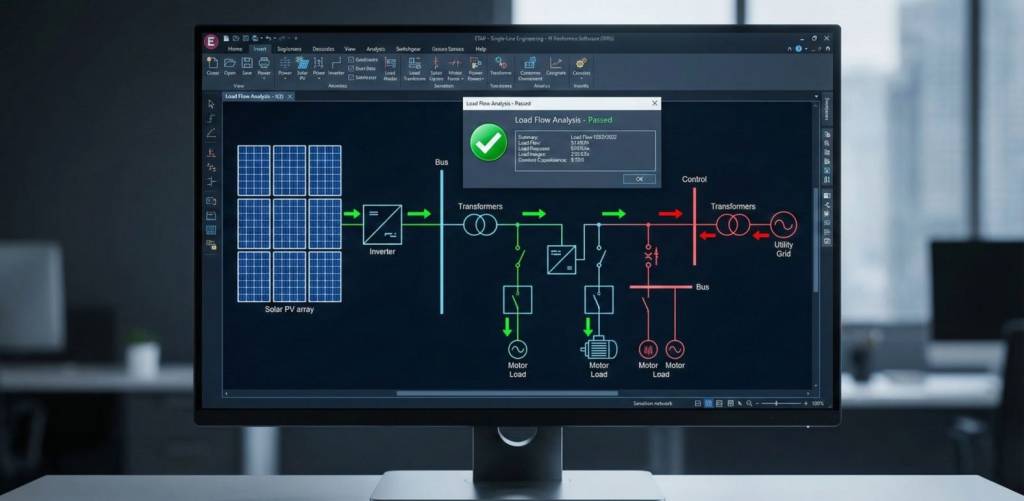Open the Home ribbon tab

[235, 49]
